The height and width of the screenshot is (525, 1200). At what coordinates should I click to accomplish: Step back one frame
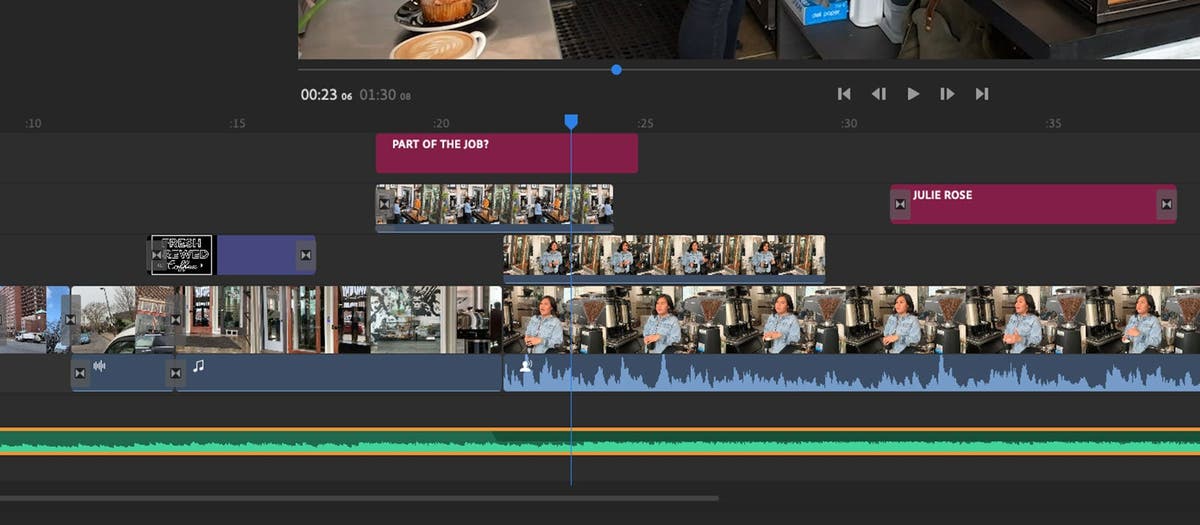click(879, 94)
